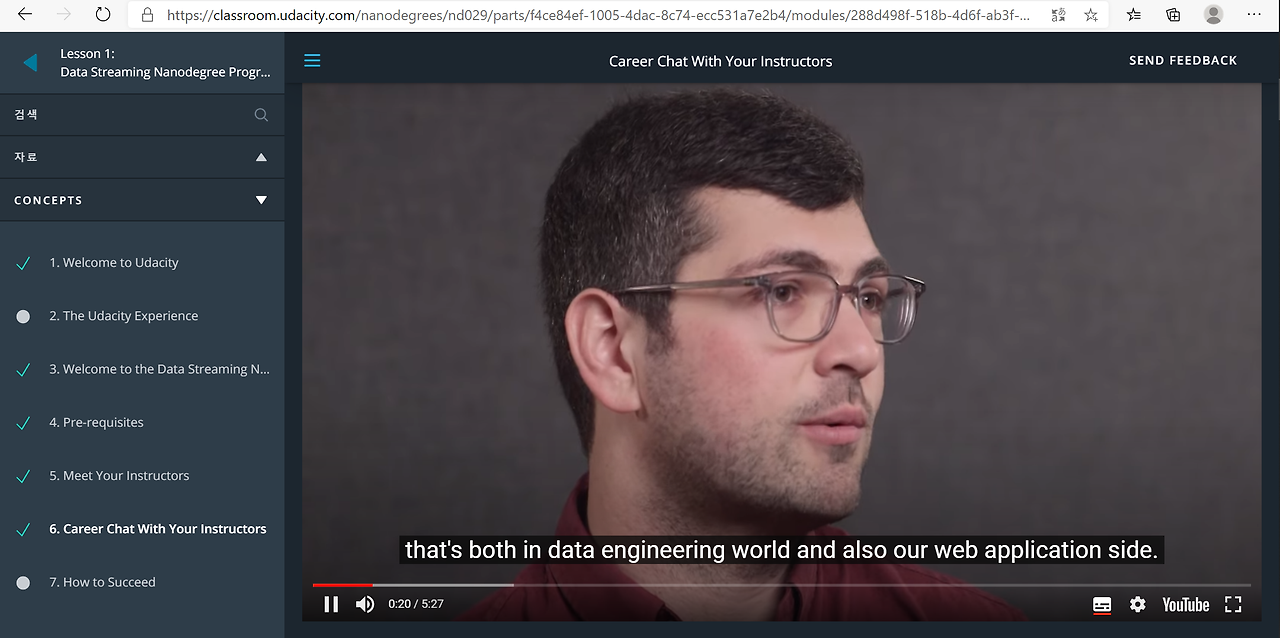Open the browser collections icon

coord(1173,15)
